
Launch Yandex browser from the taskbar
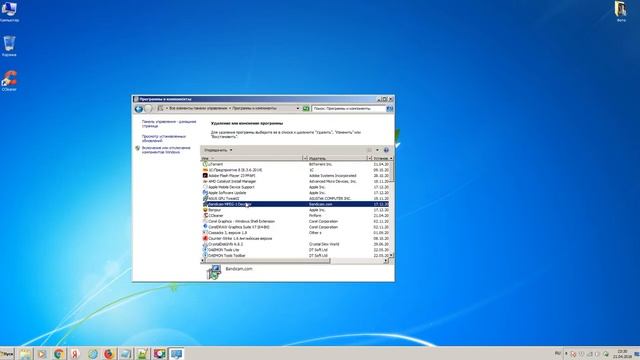[75, 354]
